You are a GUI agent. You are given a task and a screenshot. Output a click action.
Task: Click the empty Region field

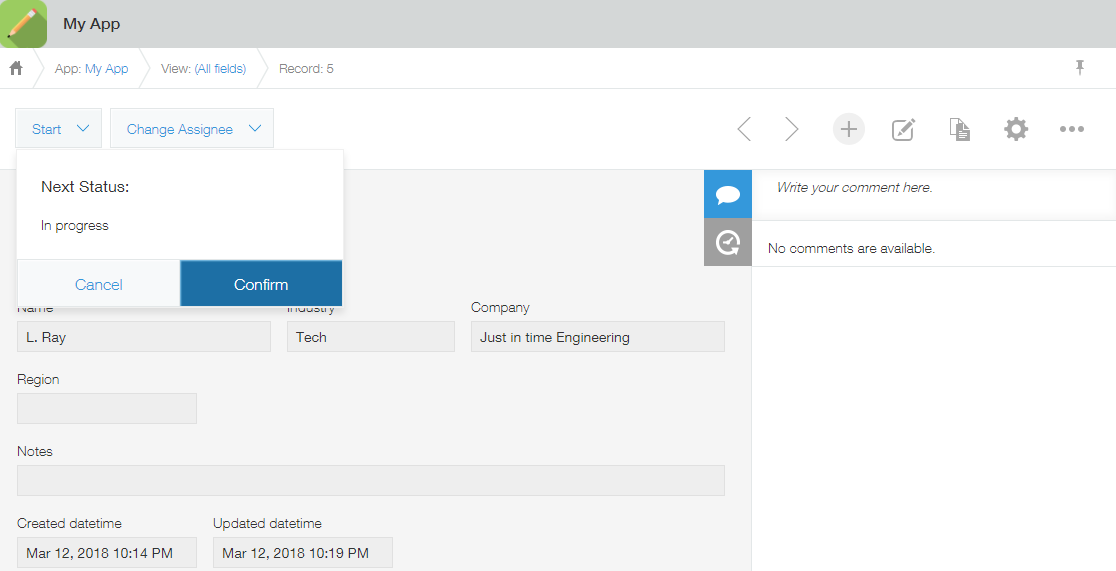[107, 409]
